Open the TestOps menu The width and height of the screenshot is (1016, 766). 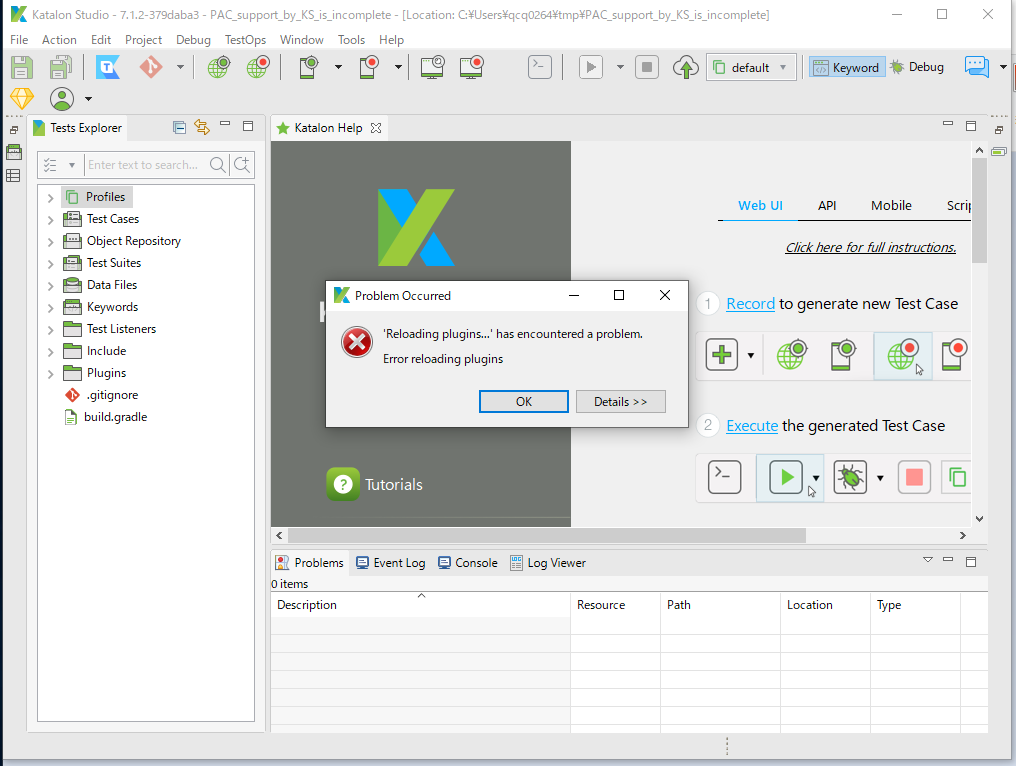(245, 40)
